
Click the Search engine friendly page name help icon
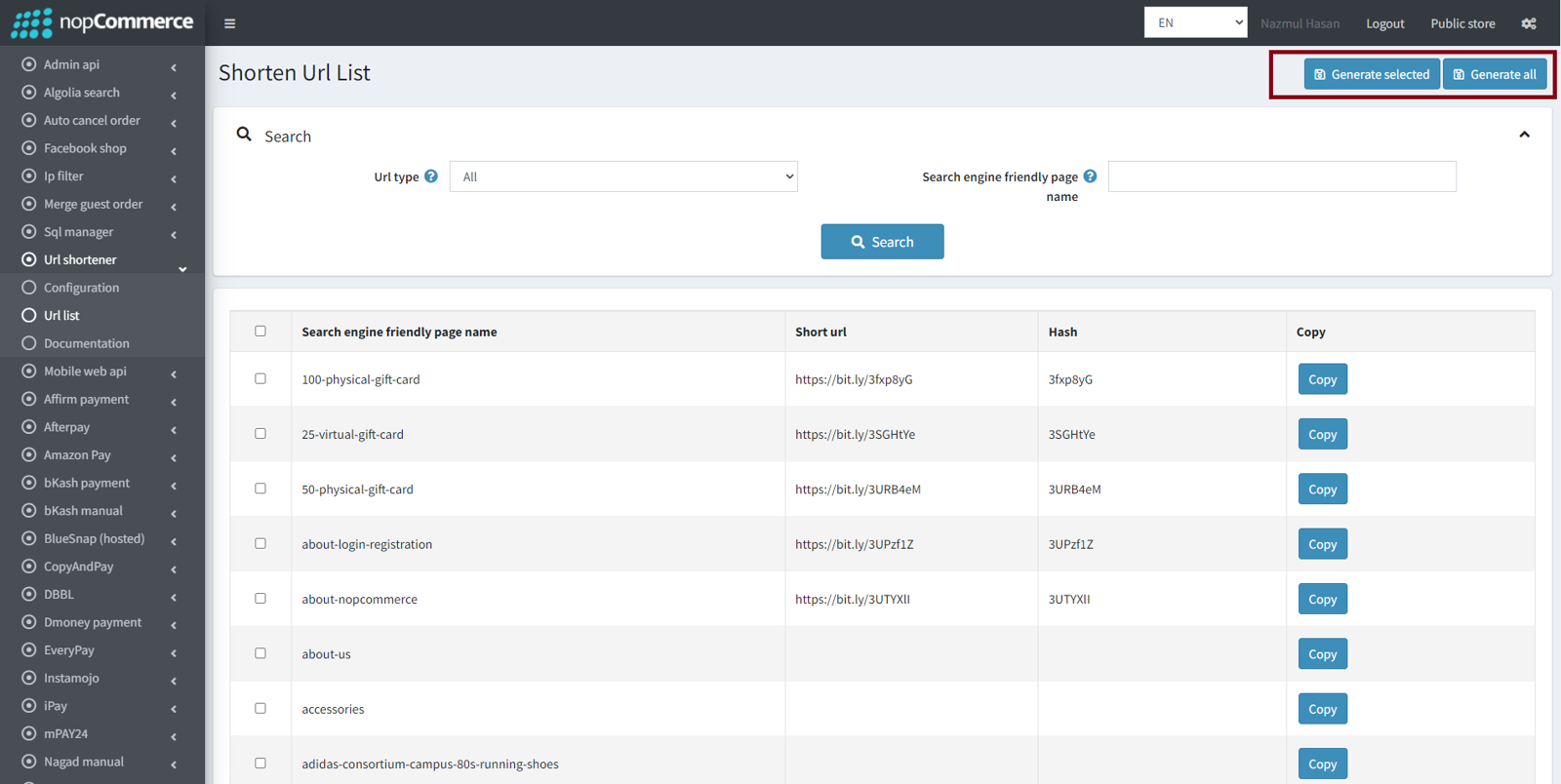[x=1090, y=176]
